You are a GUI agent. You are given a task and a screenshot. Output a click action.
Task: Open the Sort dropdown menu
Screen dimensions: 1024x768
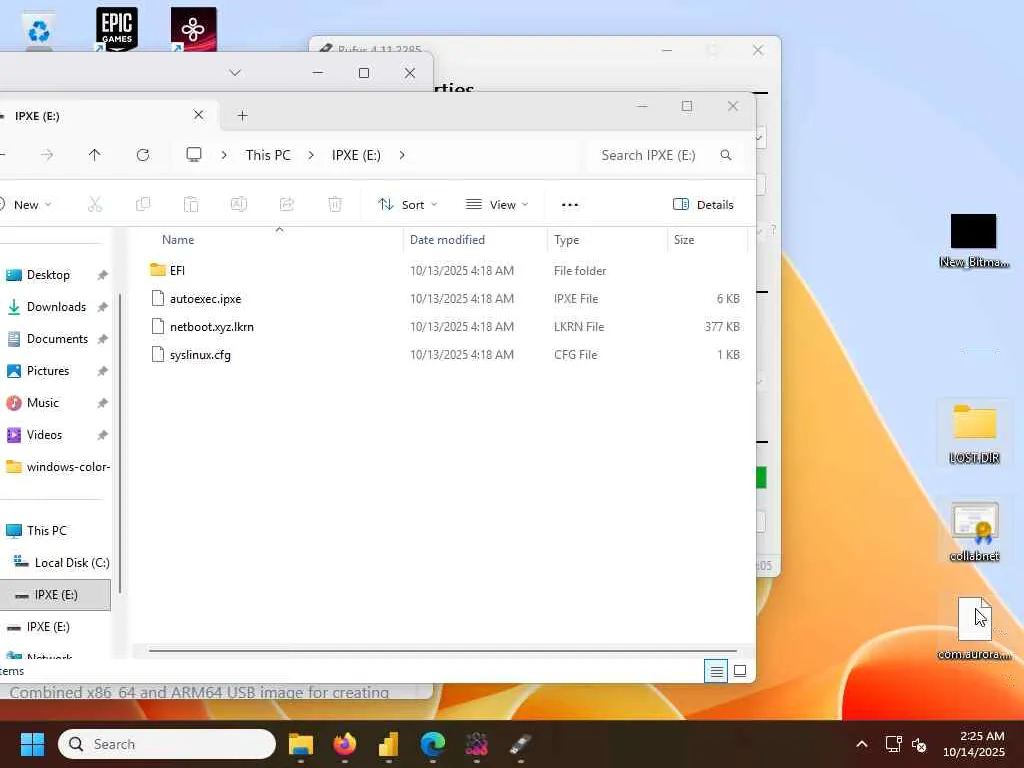[x=408, y=204]
